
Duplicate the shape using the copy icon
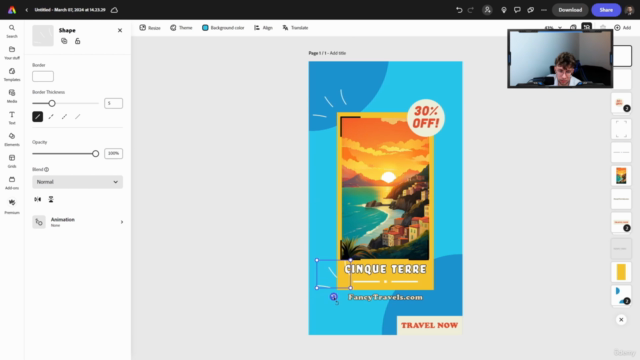(64, 41)
